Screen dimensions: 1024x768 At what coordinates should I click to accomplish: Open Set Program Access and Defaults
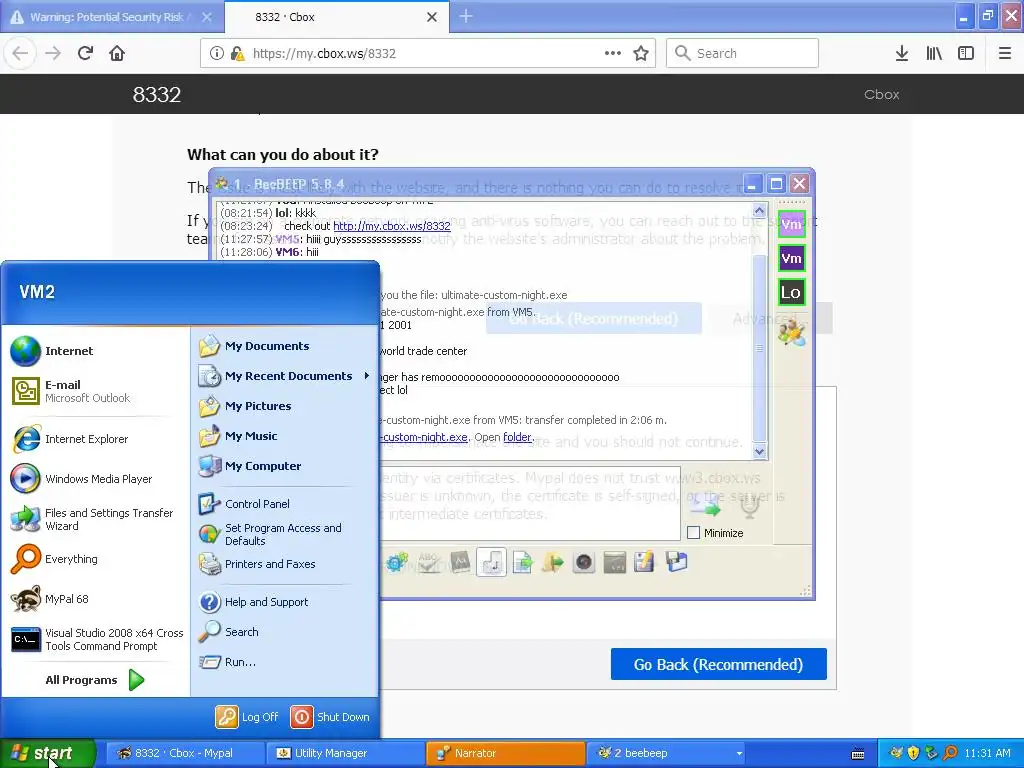coord(283,534)
